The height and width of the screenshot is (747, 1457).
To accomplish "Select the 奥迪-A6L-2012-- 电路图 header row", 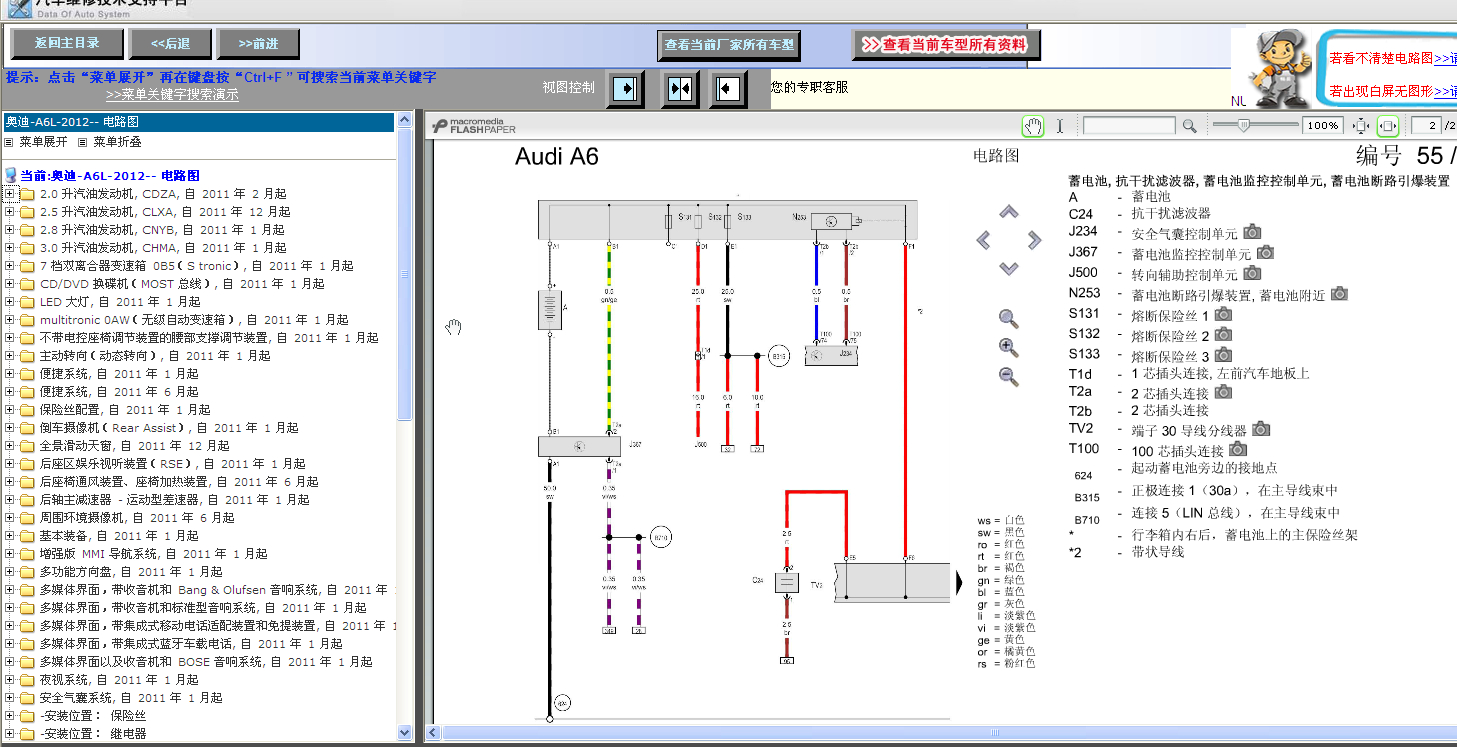I will 198,122.
